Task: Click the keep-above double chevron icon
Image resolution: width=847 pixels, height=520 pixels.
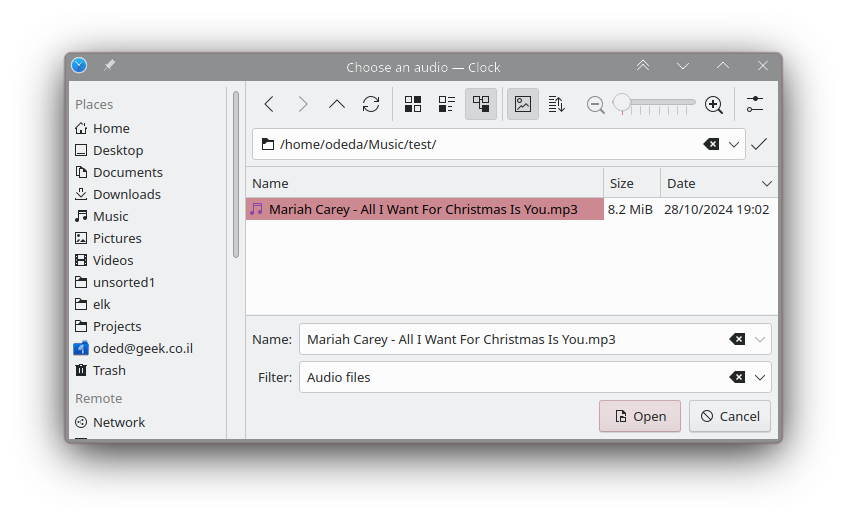Action: (x=643, y=66)
